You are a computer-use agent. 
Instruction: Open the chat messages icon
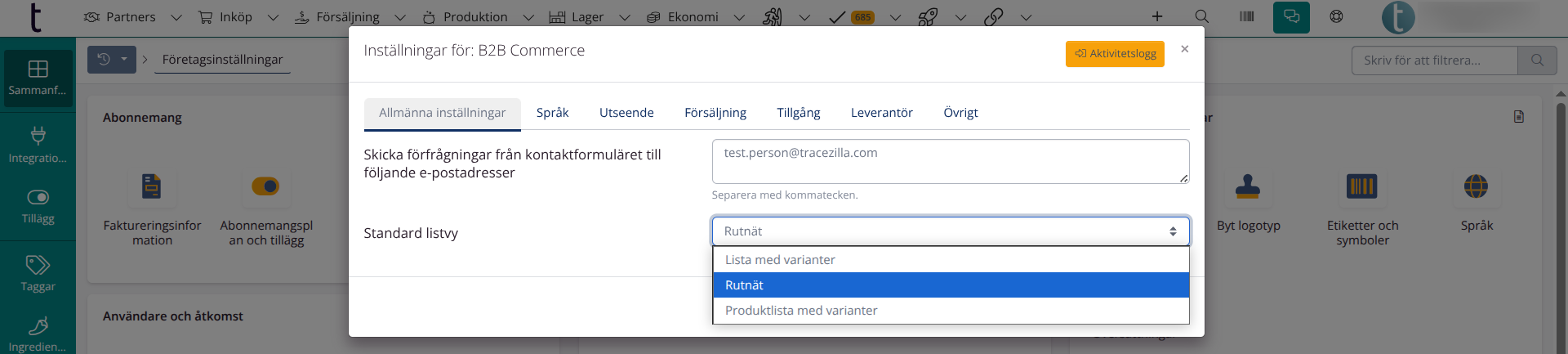click(1291, 16)
